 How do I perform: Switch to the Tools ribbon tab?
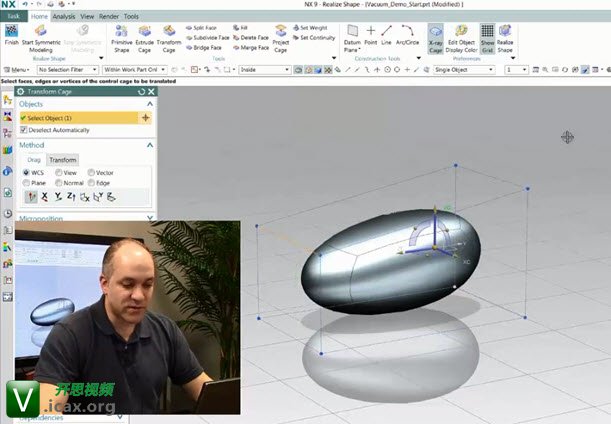point(131,16)
